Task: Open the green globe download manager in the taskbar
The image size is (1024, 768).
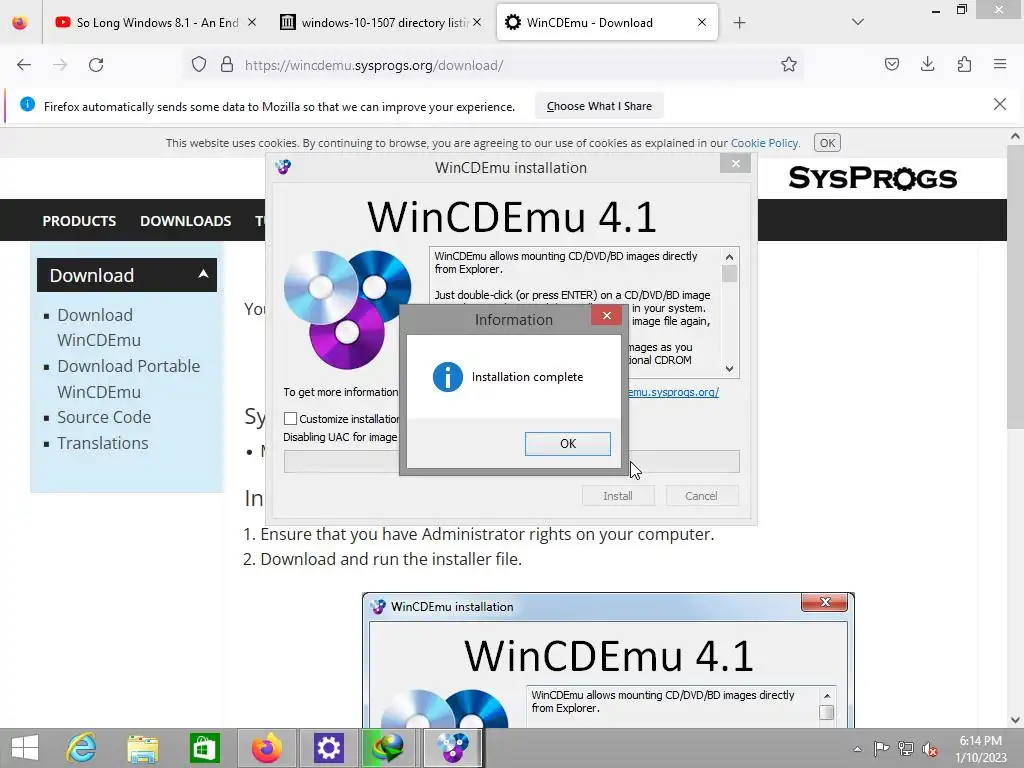Action: coord(389,748)
